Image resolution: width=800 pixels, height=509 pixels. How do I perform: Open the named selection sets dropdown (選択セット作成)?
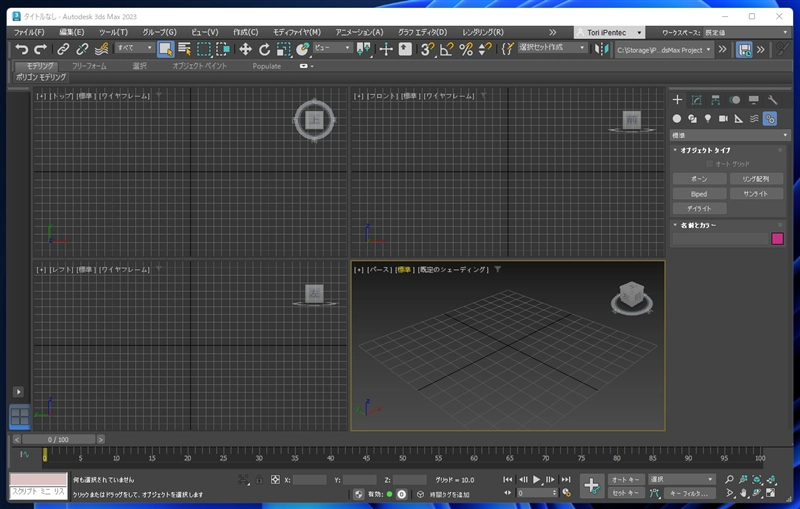(553, 47)
